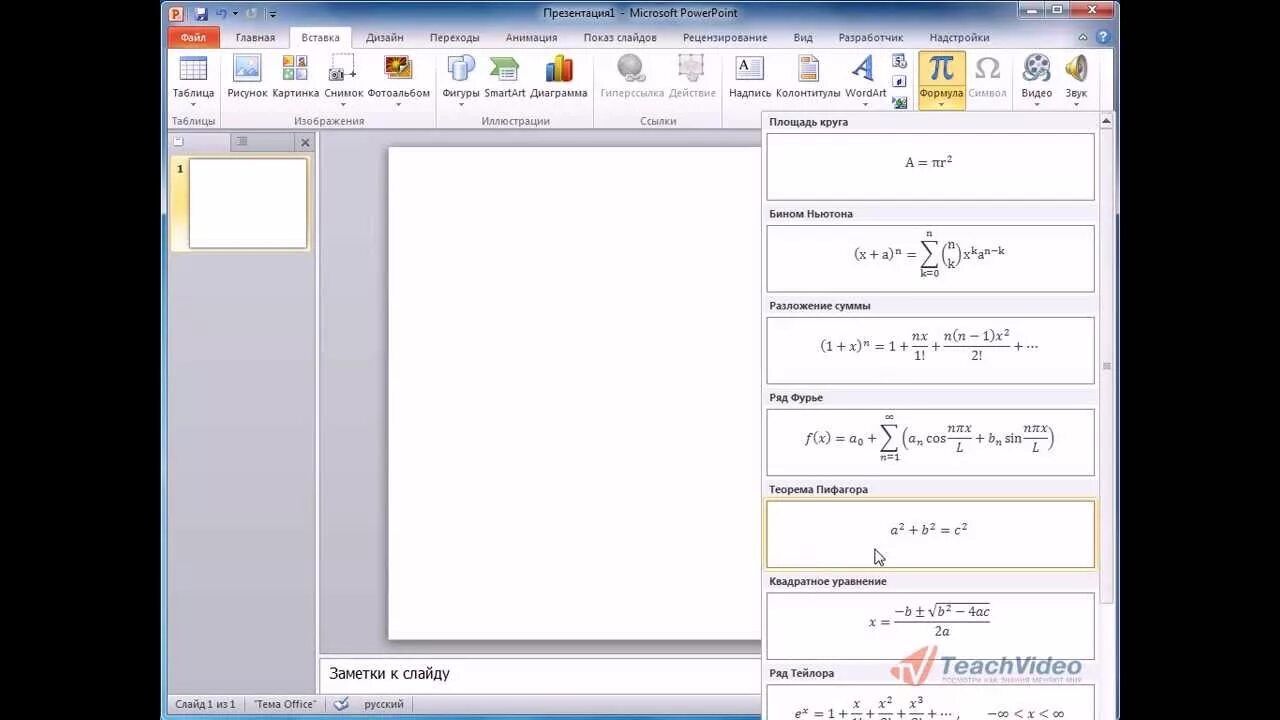Click the русский language indicator
Image resolution: width=1280 pixels, height=720 pixels.
384,704
